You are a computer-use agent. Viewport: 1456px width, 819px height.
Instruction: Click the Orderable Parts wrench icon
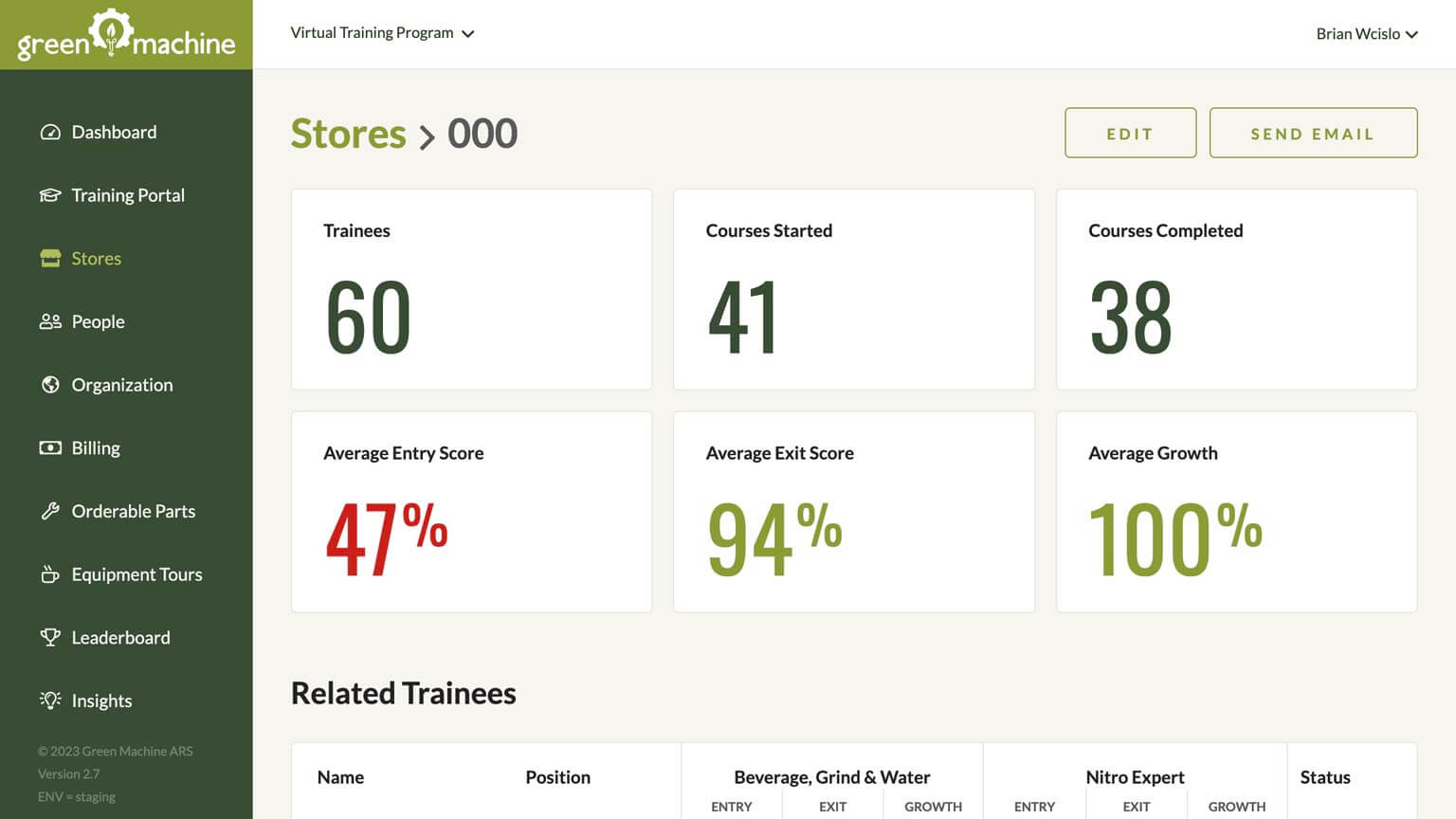tap(50, 511)
